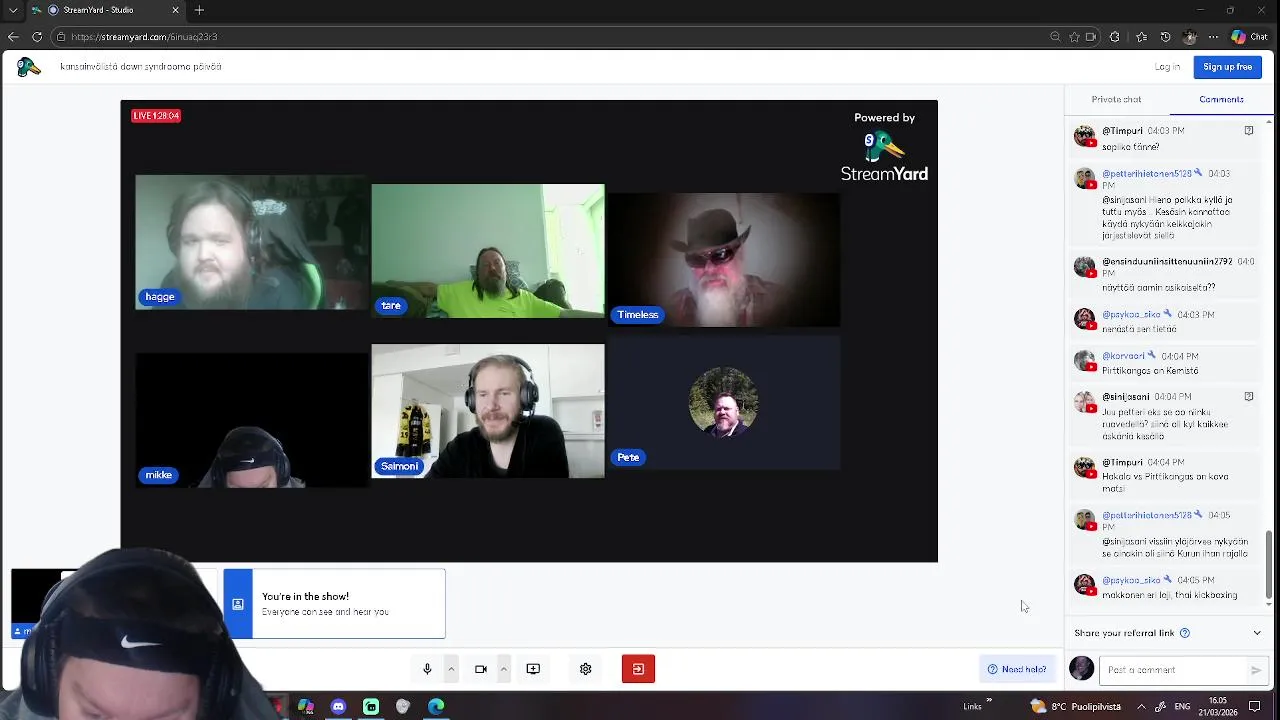Show hidden system tray icons chevron

(x=1142, y=707)
